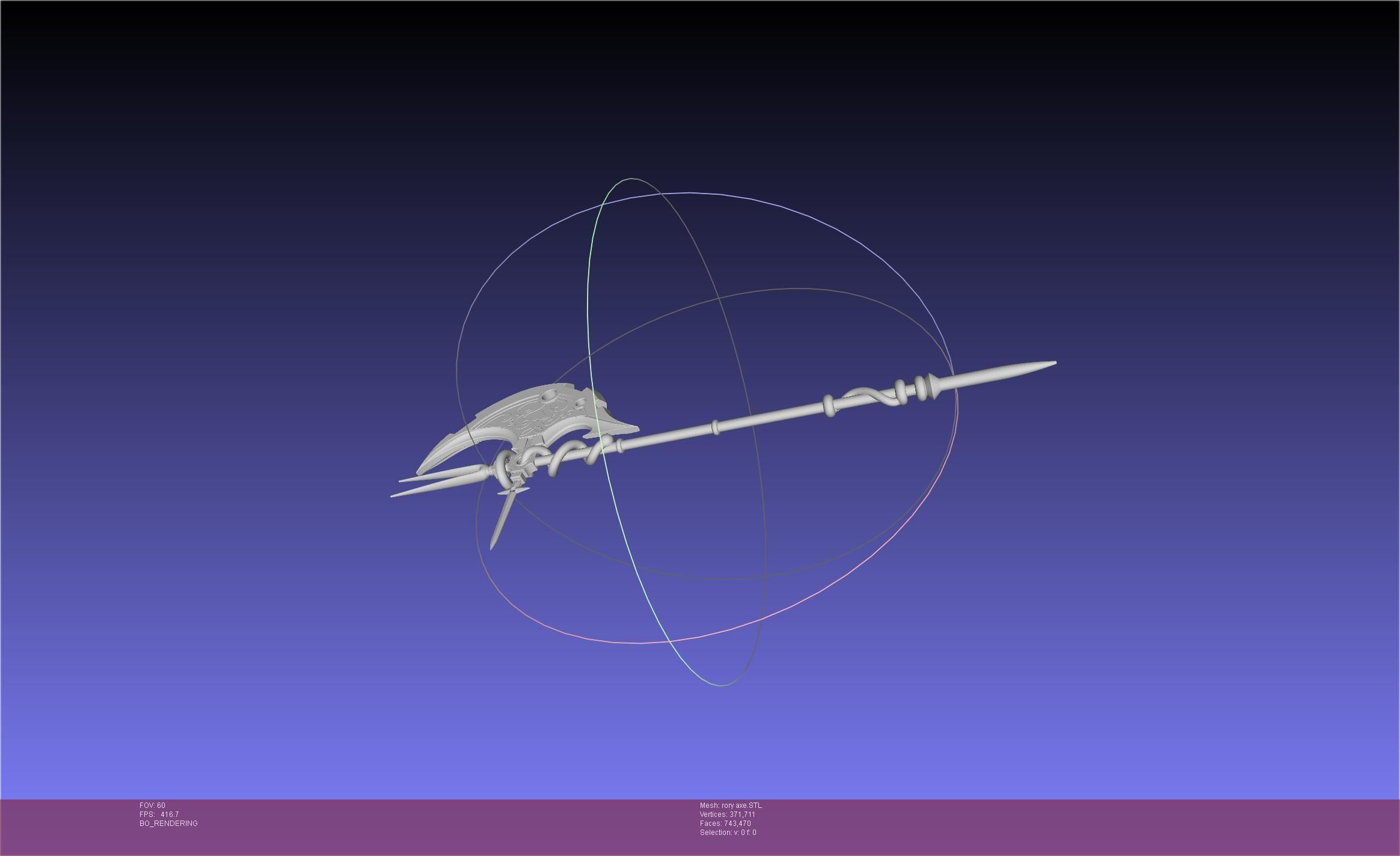This screenshot has height=856, width=1400.
Task: Click the Selection: v: 0 f: 0 text
Action: pyautogui.click(x=728, y=833)
